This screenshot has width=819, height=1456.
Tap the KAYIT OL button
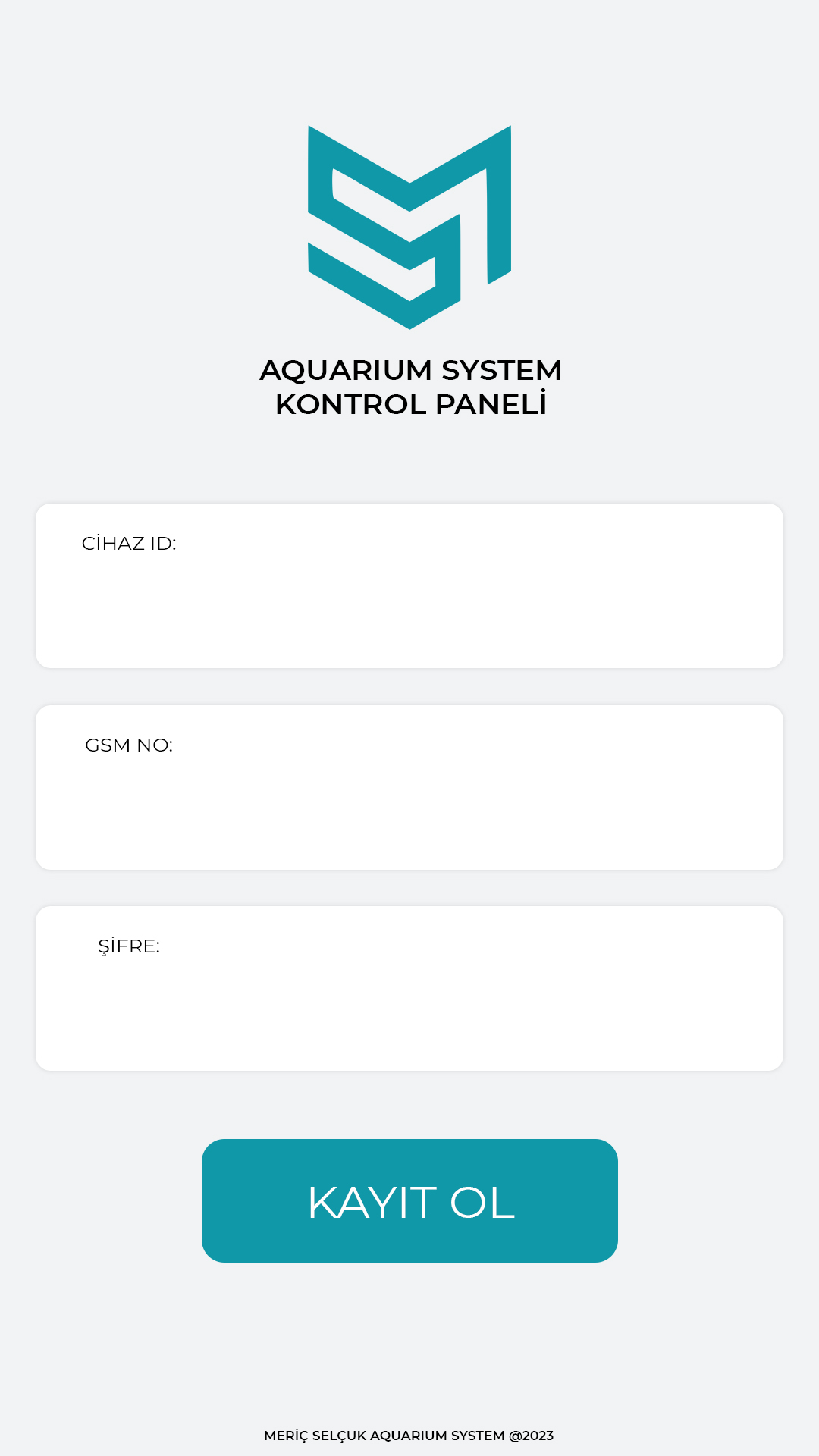[409, 1200]
